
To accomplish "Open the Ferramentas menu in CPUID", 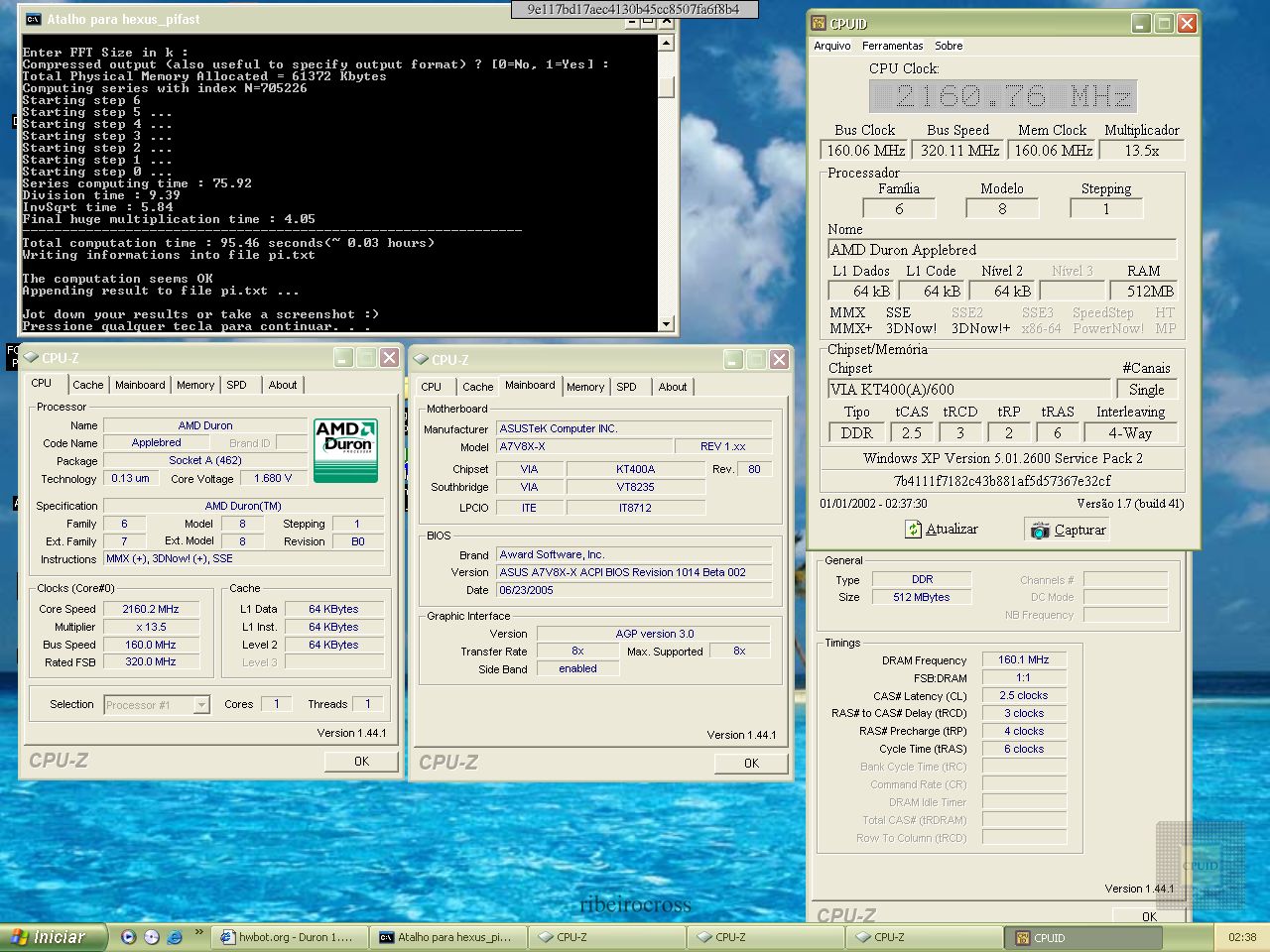I will tap(892, 46).
